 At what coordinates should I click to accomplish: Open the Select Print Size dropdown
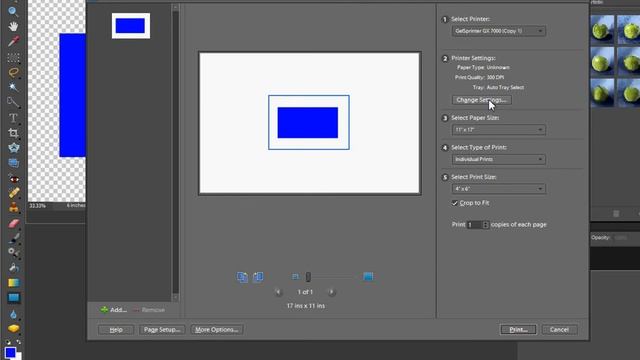click(x=498, y=189)
